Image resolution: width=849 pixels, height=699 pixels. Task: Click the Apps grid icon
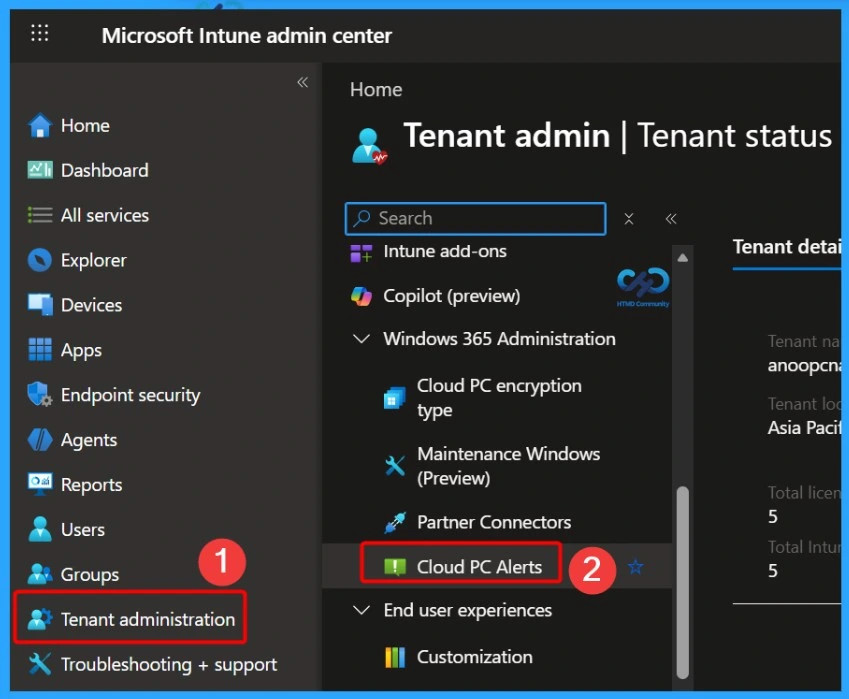(x=40, y=349)
